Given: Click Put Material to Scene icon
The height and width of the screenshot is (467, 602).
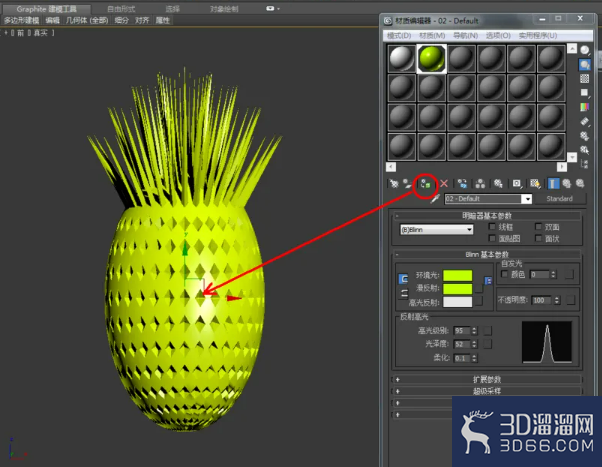Looking at the screenshot, I should tap(407, 184).
